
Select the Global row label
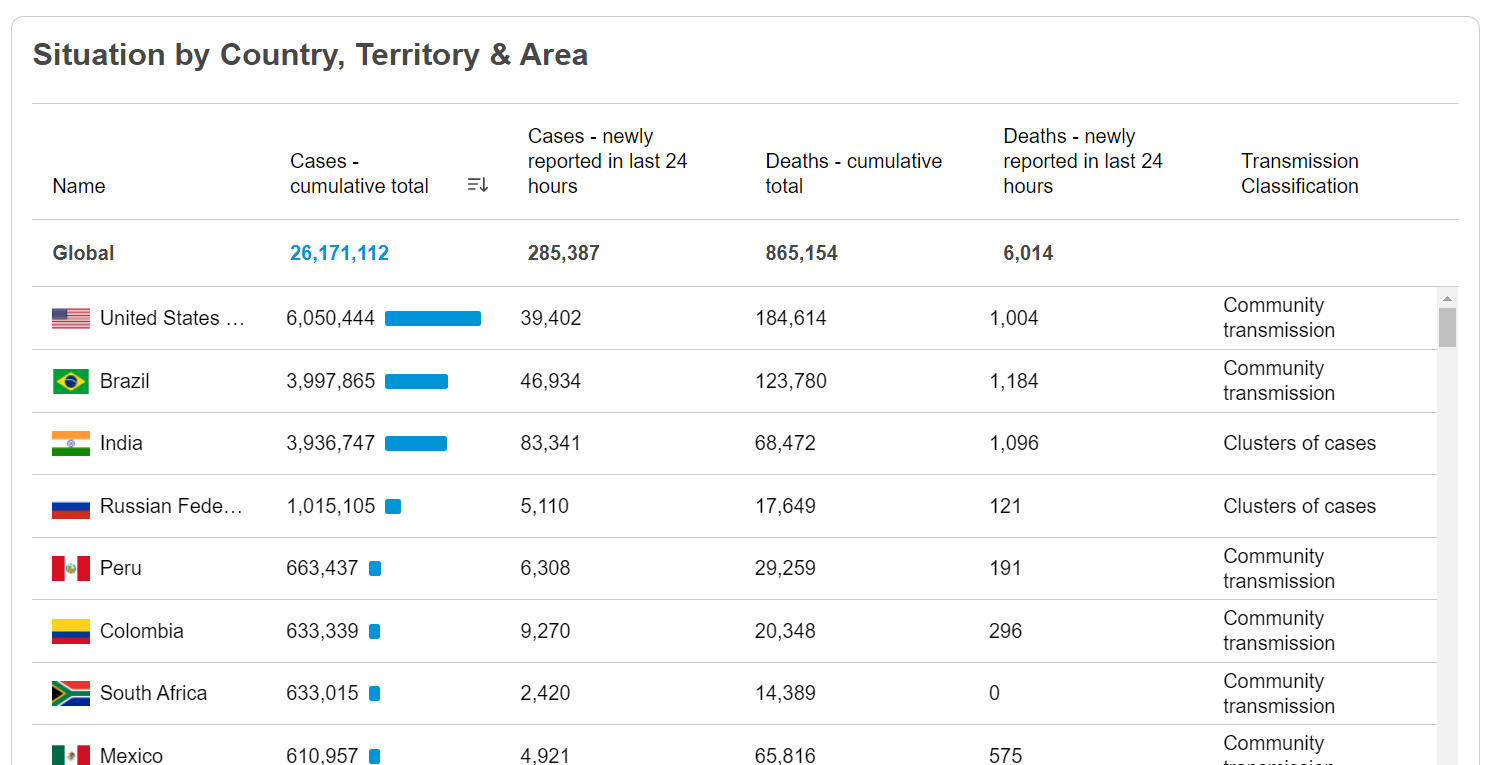pos(83,253)
